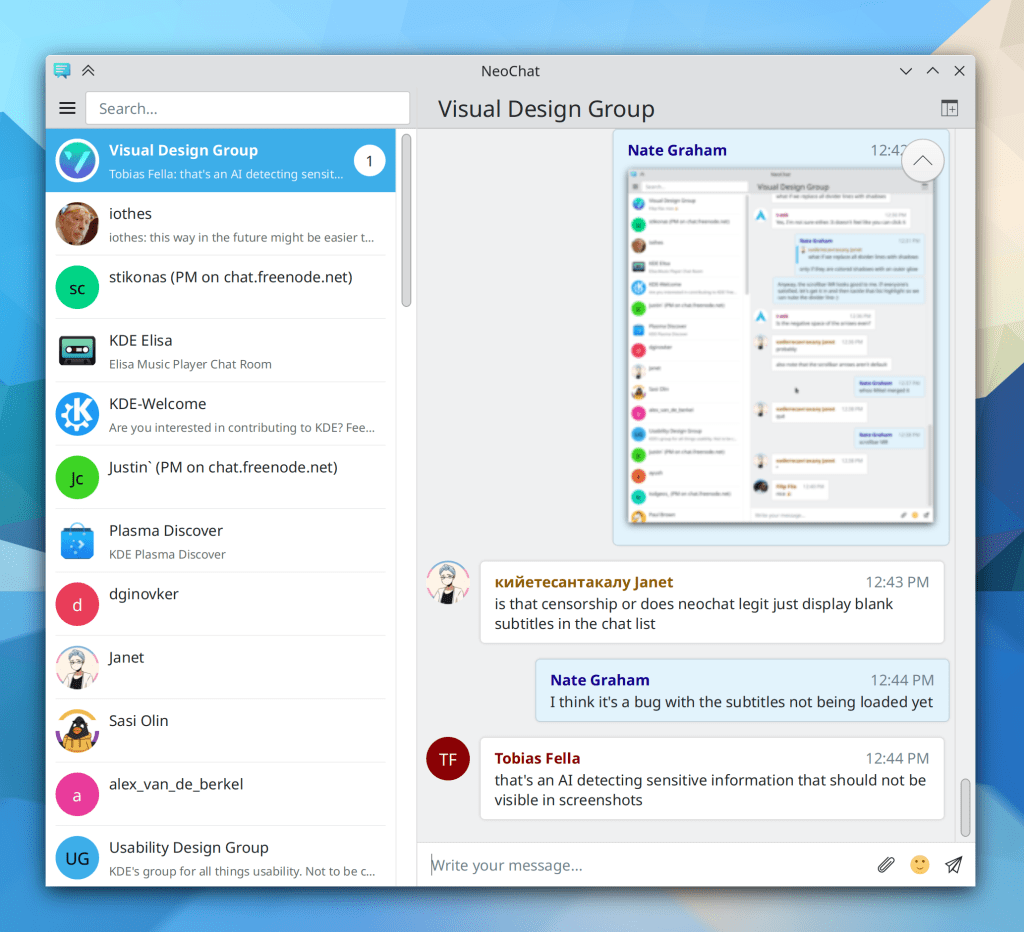
Task: Click the keep-above double chevron button
Action: 89,71
